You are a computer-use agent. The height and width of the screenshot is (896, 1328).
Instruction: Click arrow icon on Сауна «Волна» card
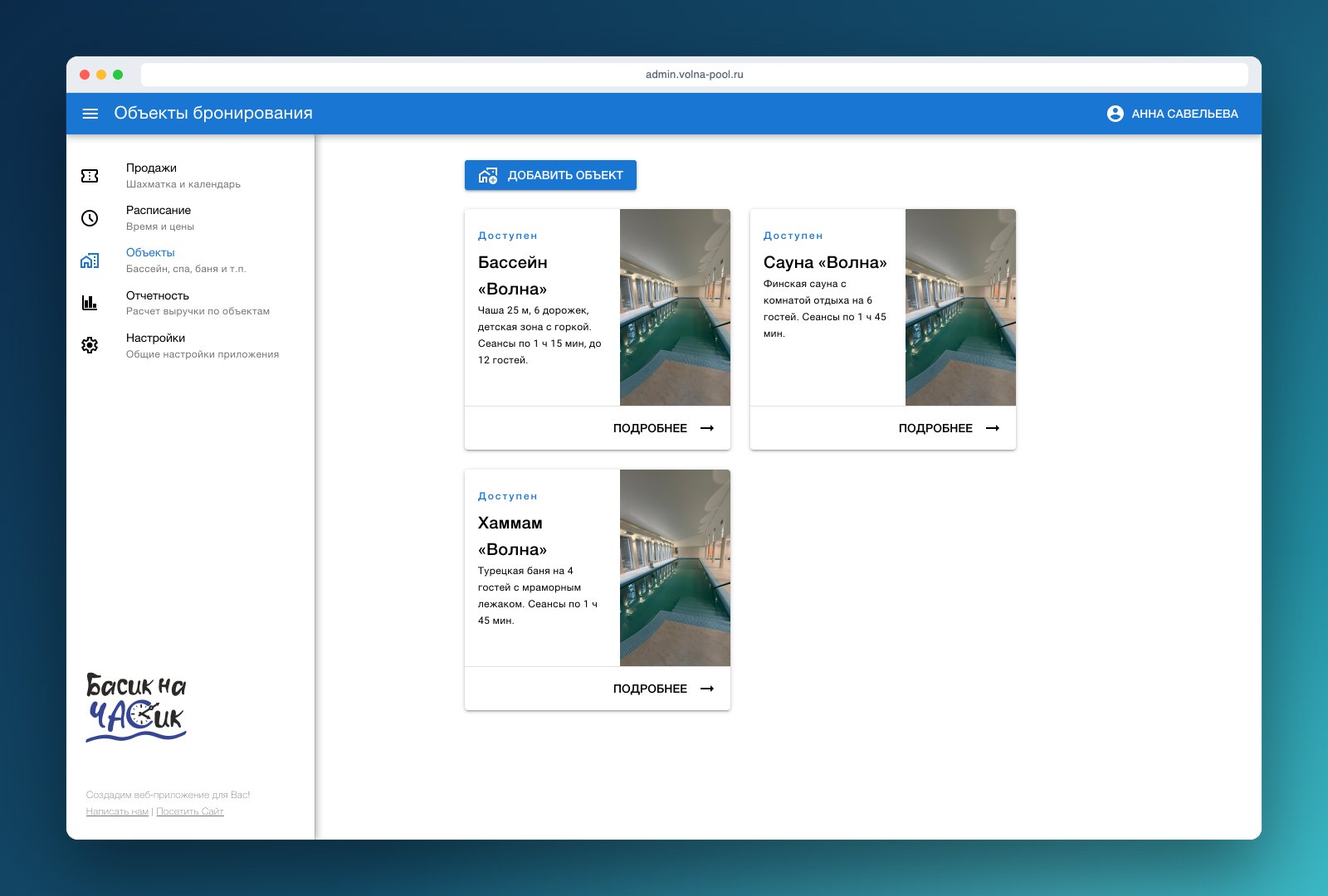tap(993, 428)
